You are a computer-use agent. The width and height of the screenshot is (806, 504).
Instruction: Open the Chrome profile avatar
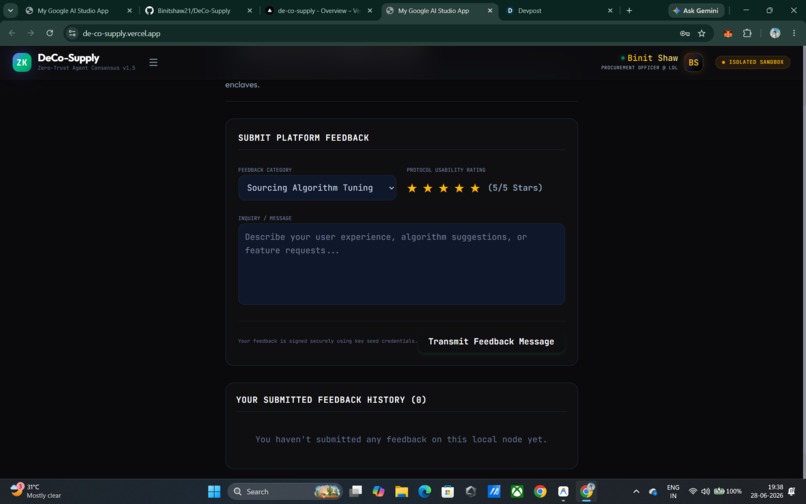775,33
